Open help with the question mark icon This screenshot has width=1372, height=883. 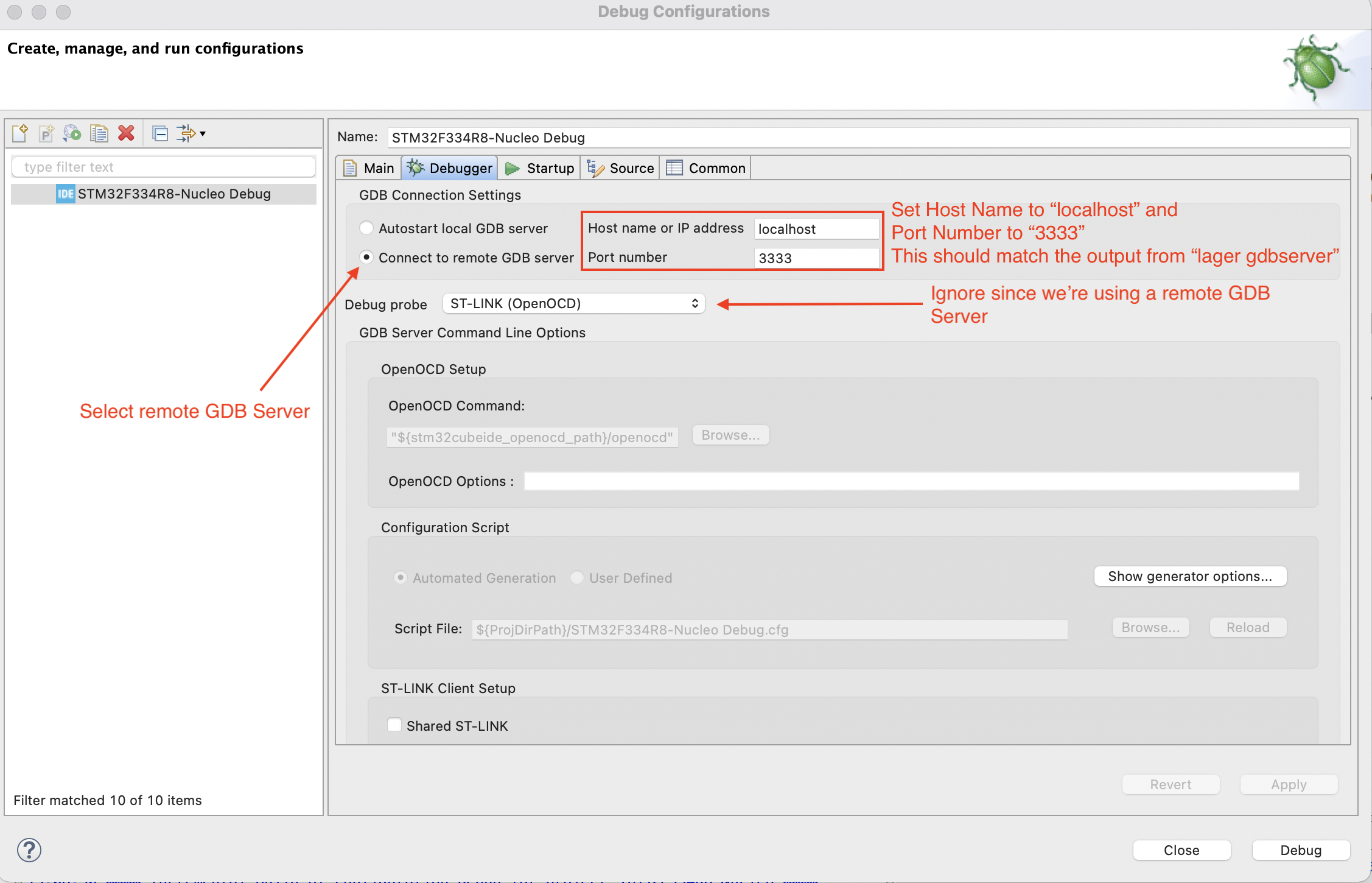click(29, 850)
